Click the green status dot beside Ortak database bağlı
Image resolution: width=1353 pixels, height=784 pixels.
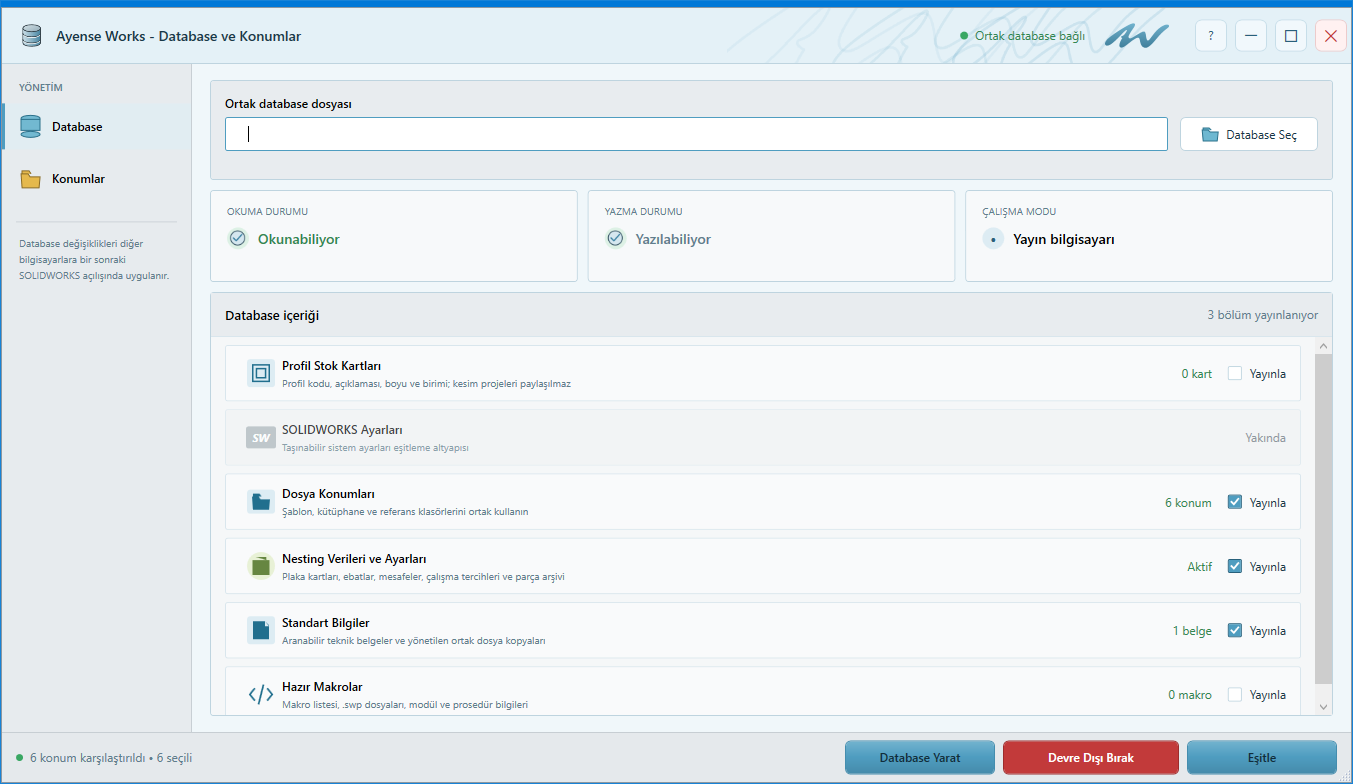[964, 36]
